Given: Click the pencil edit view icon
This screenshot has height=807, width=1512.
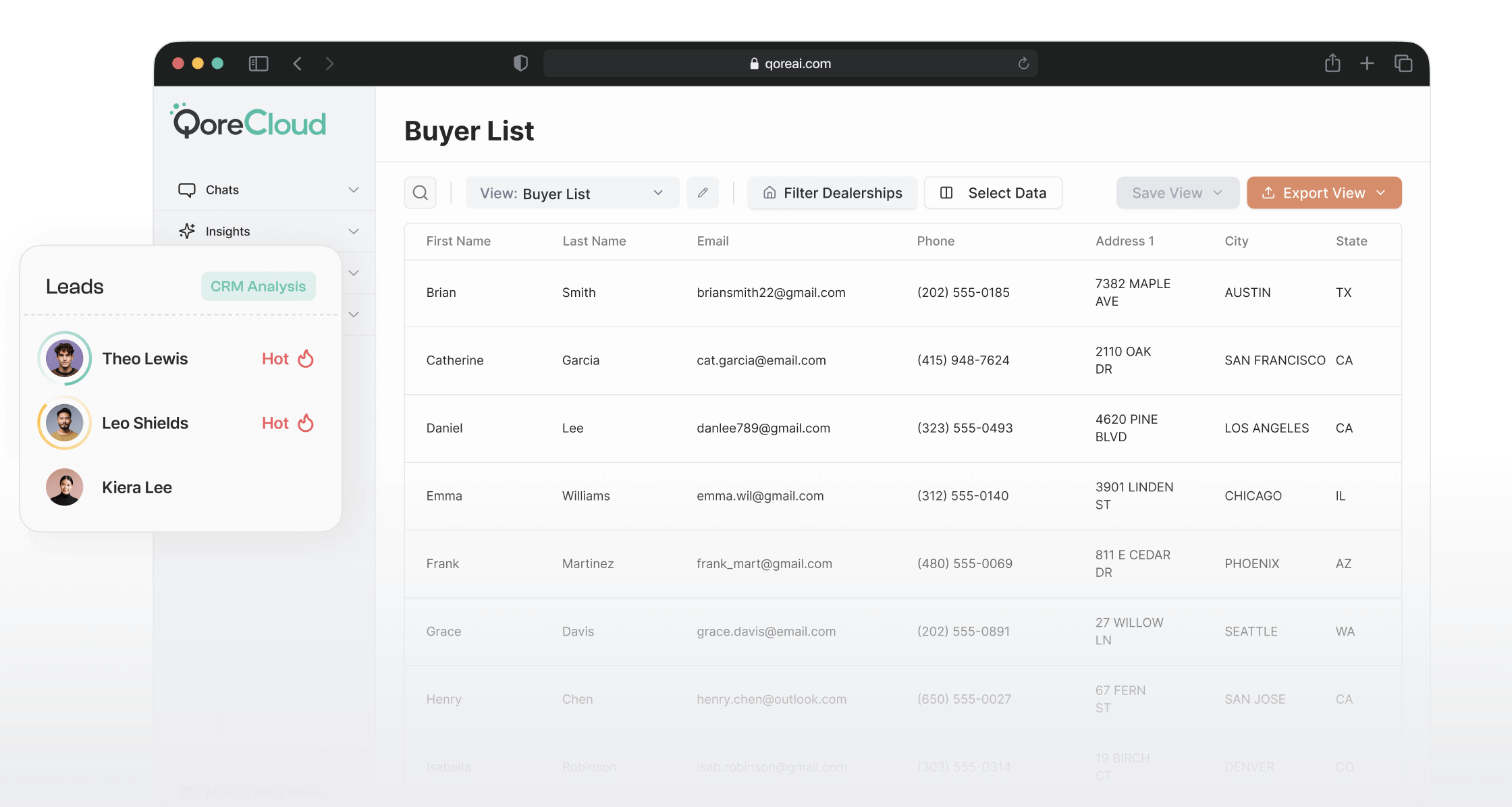Looking at the screenshot, I should [703, 193].
